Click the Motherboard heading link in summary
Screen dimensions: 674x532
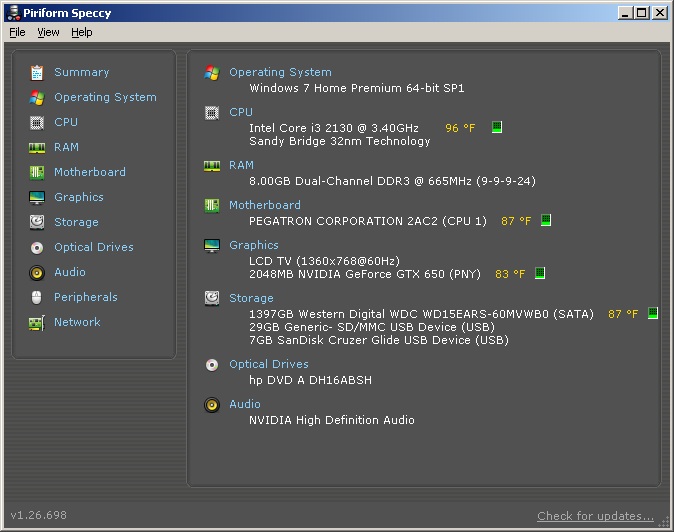[265, 205]
